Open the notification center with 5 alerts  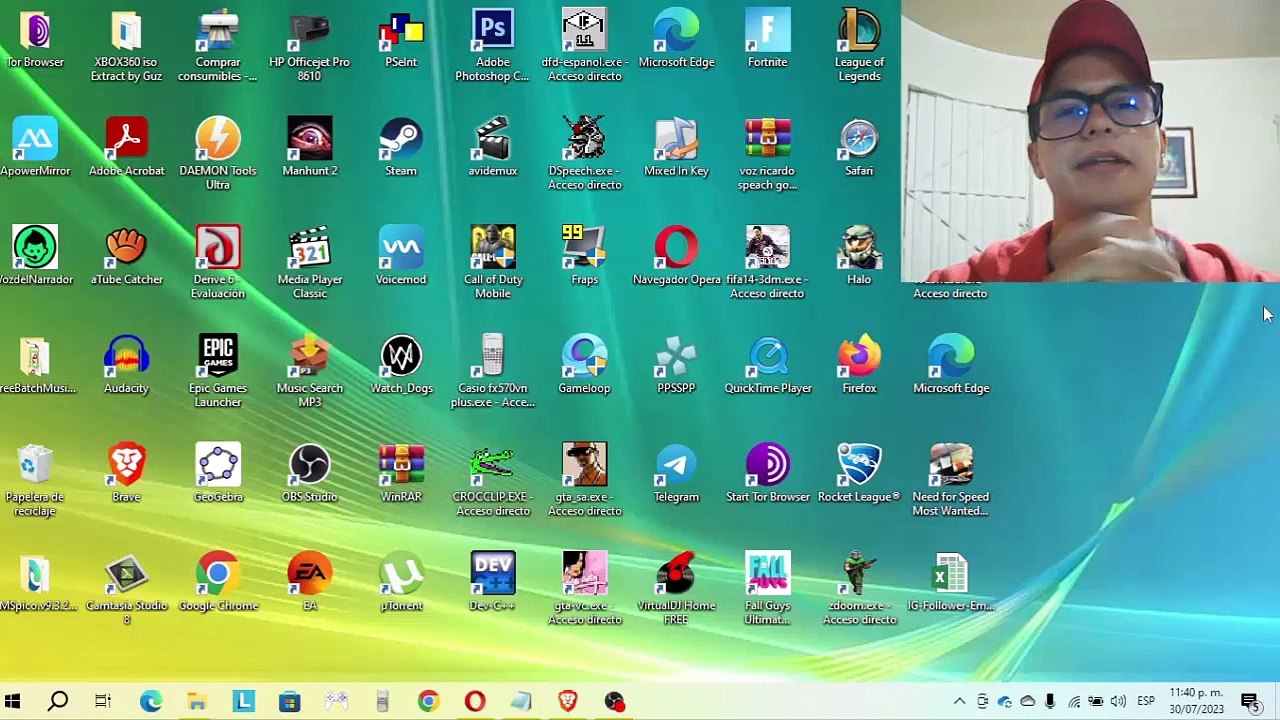coord(1250,702)
